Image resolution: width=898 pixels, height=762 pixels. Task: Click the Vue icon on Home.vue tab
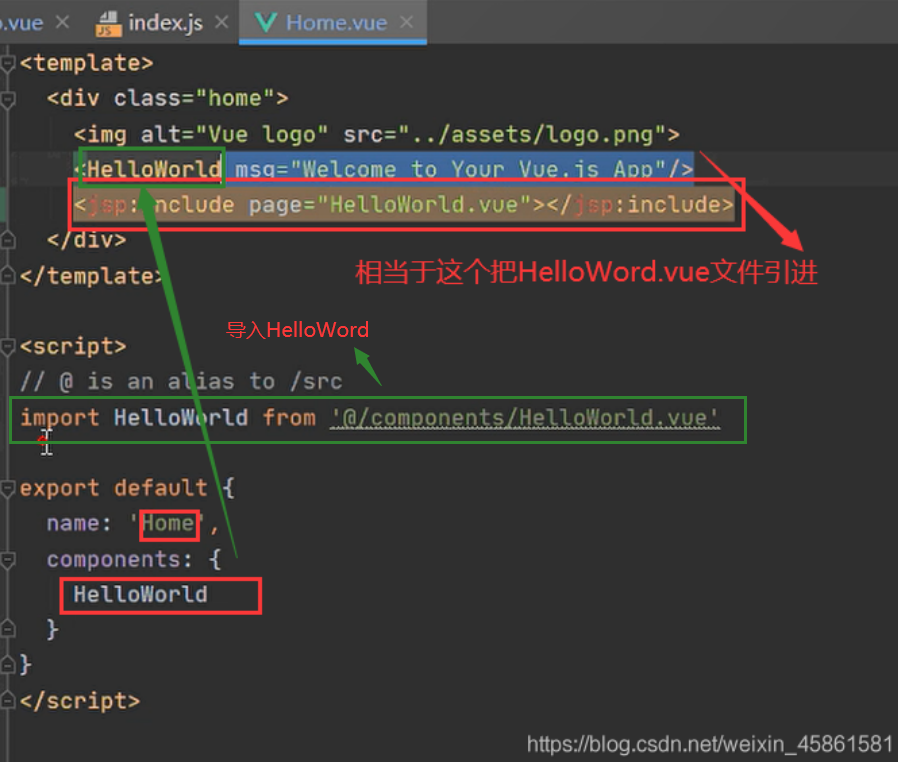266,23
